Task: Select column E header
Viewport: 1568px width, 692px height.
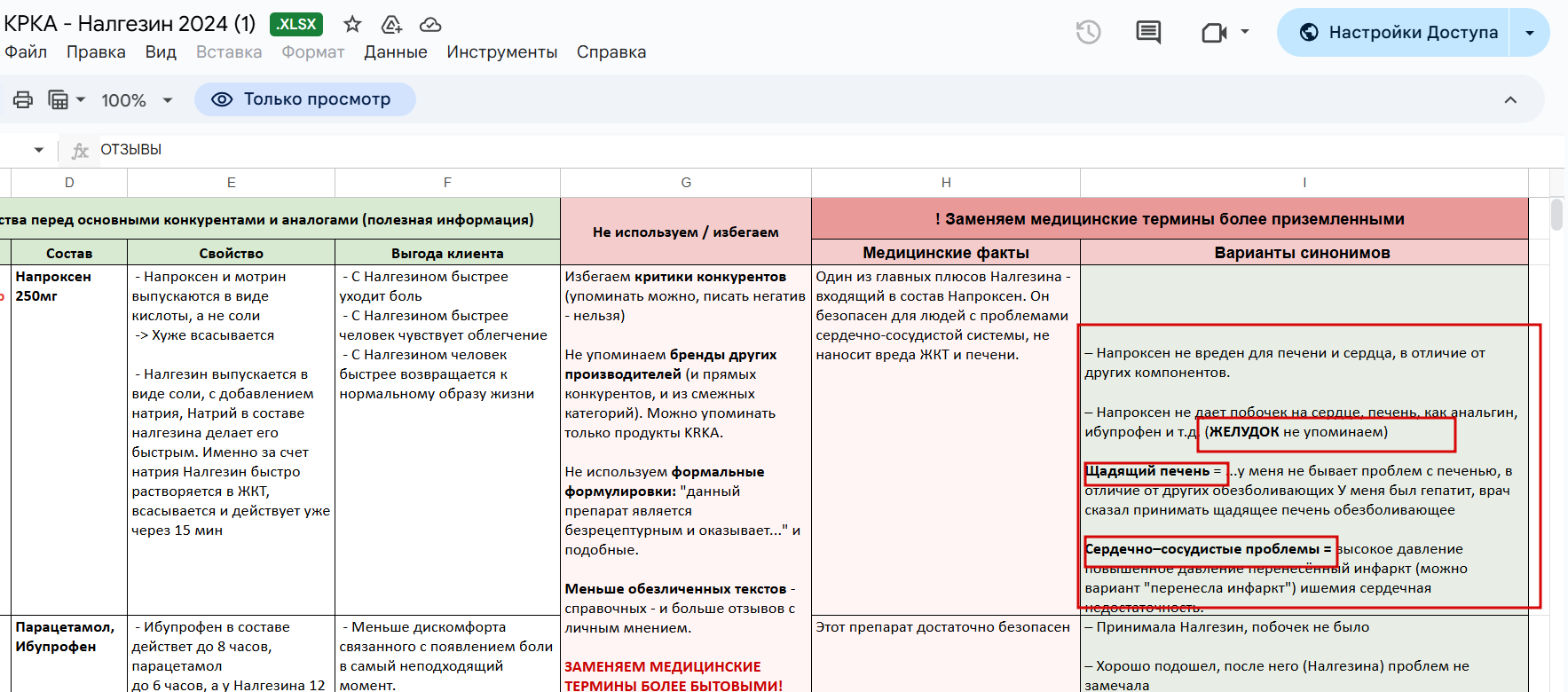Action: [232, 183]
